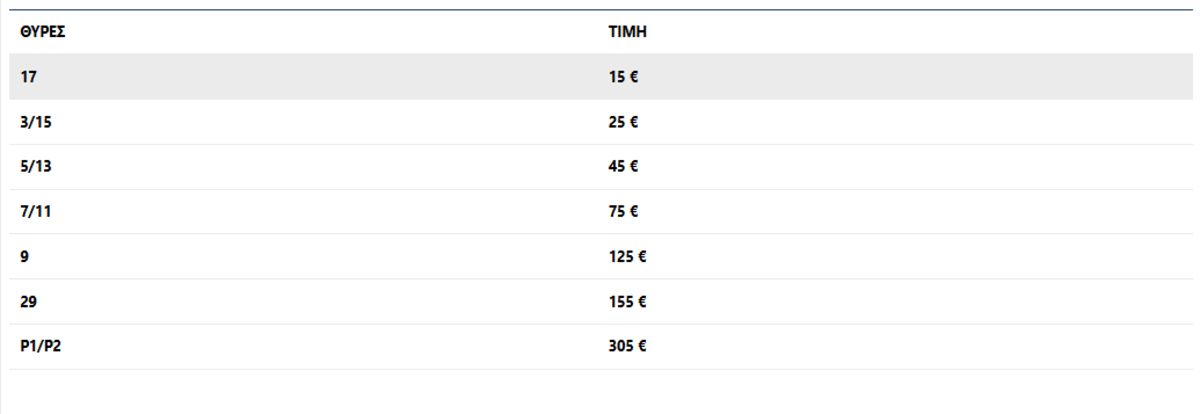The image size is (1200, 414).
Task: Select the gate 7/11 row
Action: pos(601,212)
